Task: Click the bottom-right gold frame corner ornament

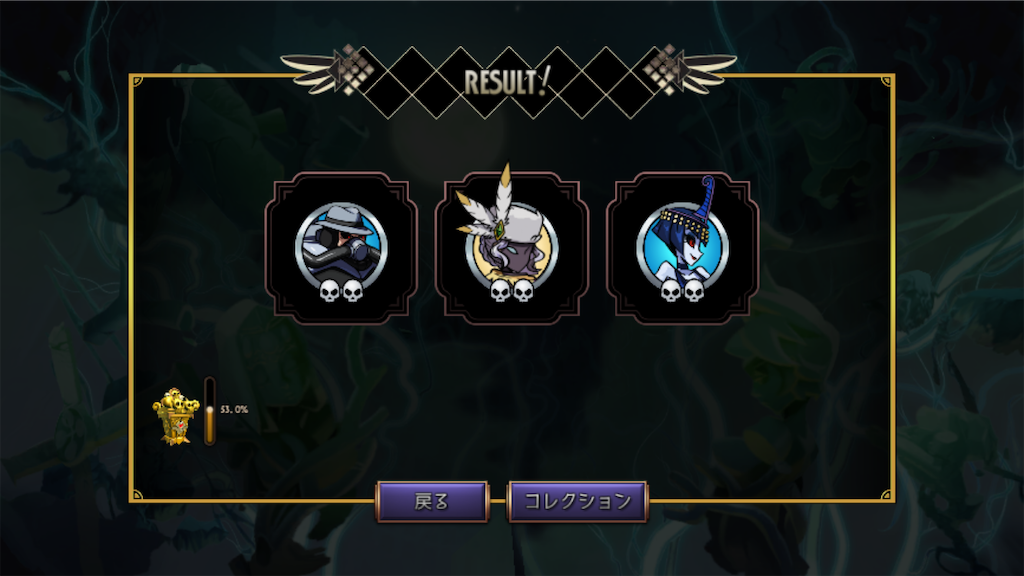Action: pyautogui.click(x=887, y=495)
